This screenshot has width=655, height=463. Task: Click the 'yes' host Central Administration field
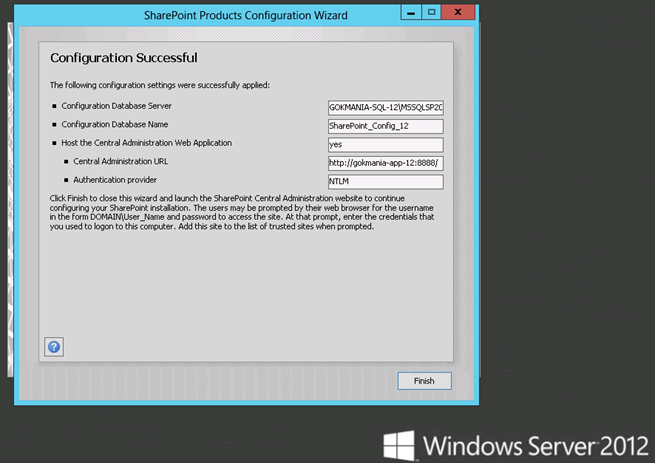pos(386,145)
